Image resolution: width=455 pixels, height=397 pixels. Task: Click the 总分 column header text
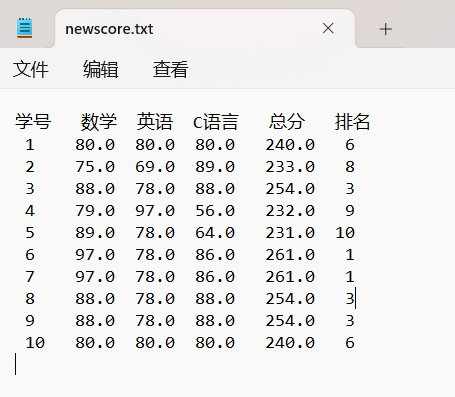287,121
